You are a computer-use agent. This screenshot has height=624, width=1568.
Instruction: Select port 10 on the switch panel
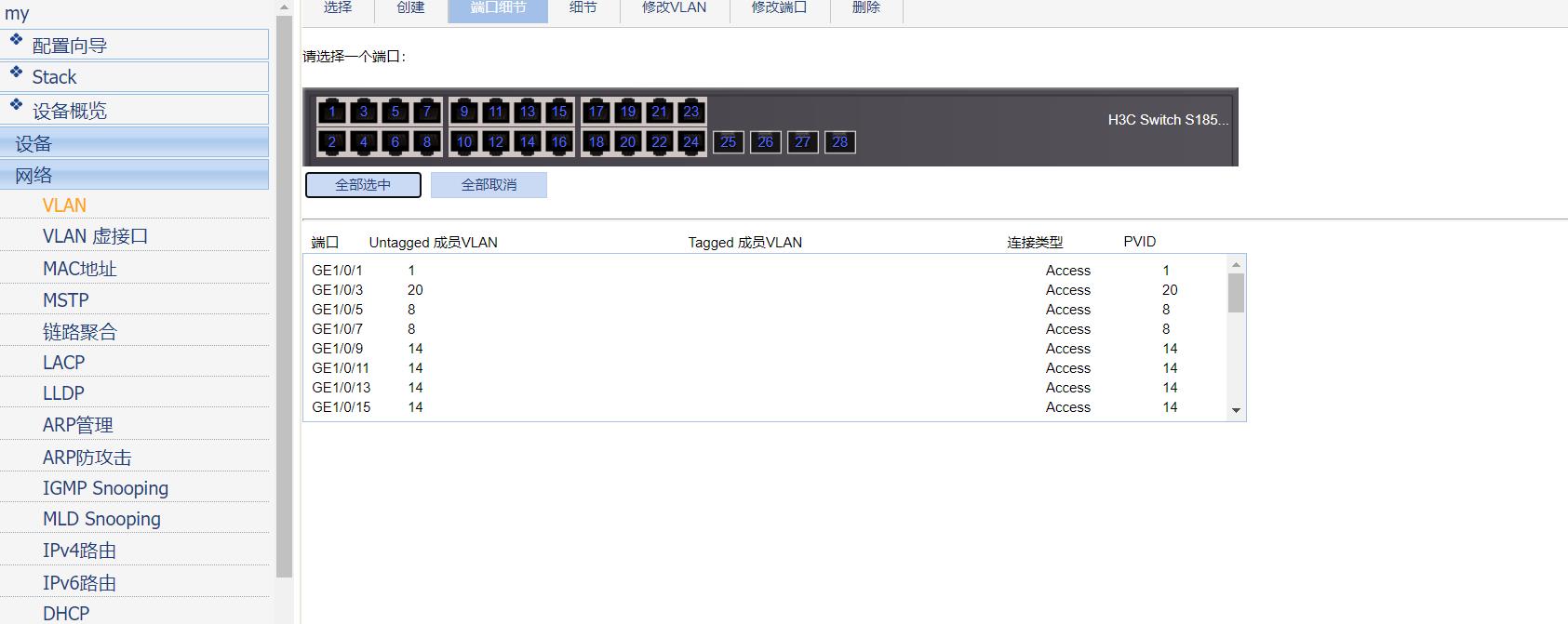click(x=464, y=142)
